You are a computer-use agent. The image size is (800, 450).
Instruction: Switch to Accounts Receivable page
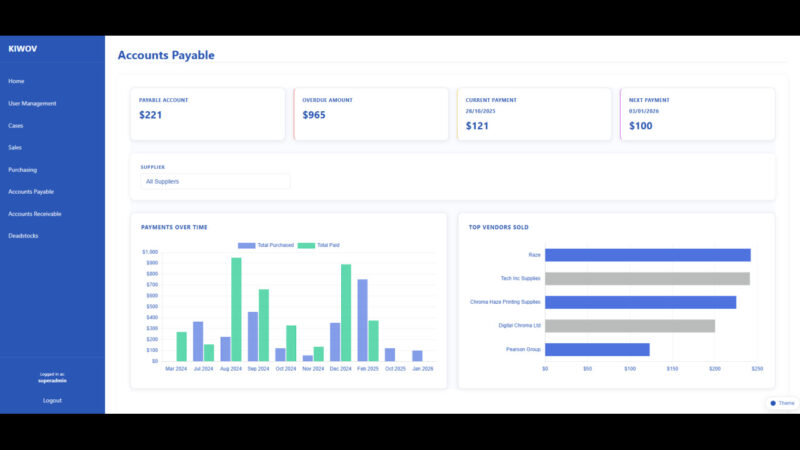click(35, 214)
